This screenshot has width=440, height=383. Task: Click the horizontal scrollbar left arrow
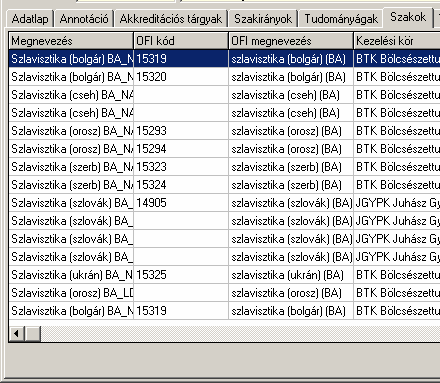point(16,333)
